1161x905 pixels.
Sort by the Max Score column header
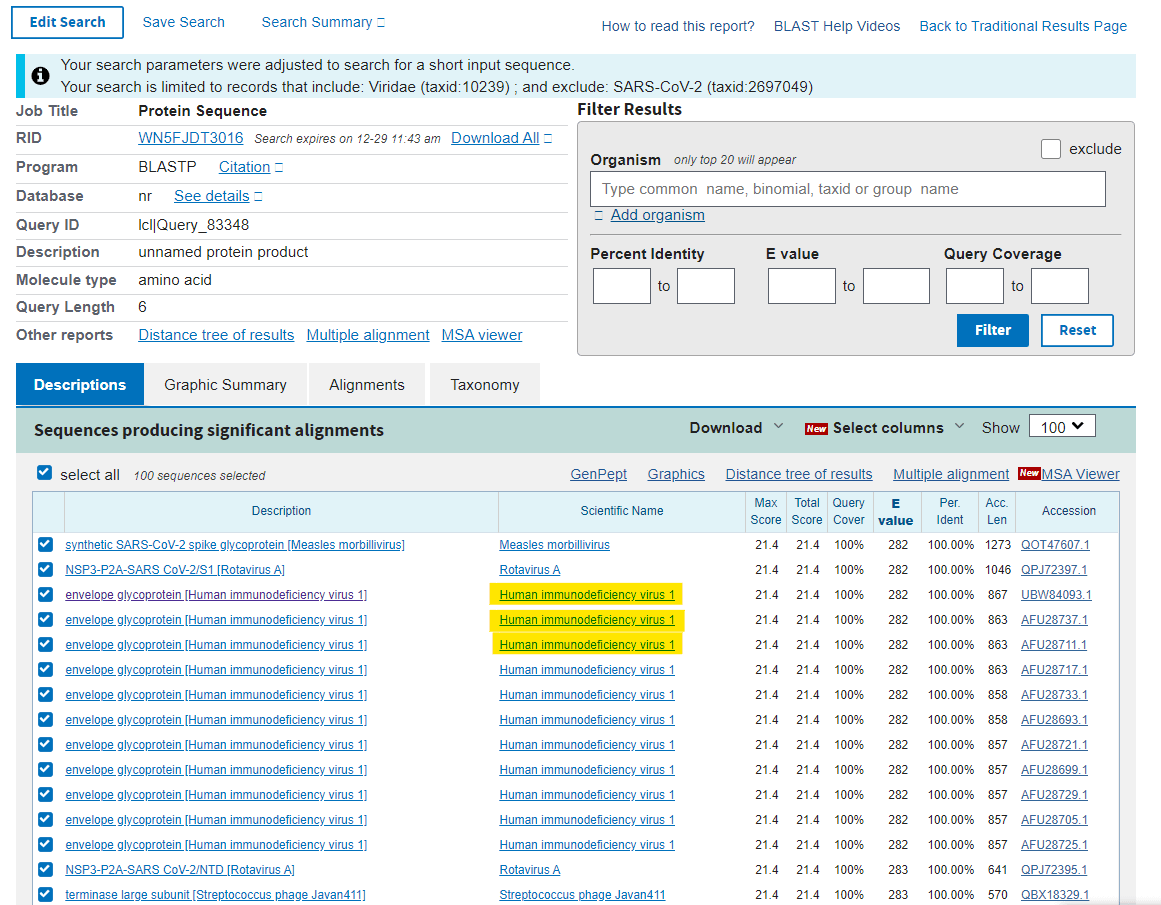pyautogui.click(x=766, y=511)
